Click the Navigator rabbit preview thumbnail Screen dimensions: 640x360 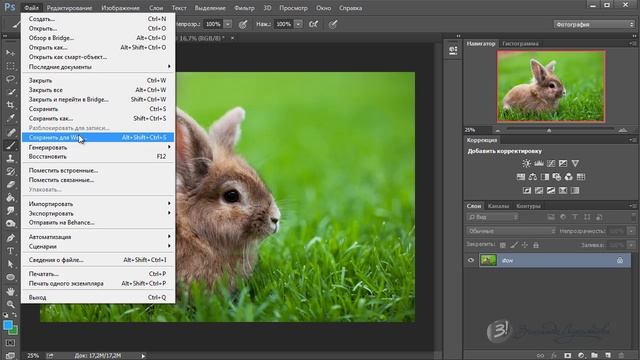551,86
